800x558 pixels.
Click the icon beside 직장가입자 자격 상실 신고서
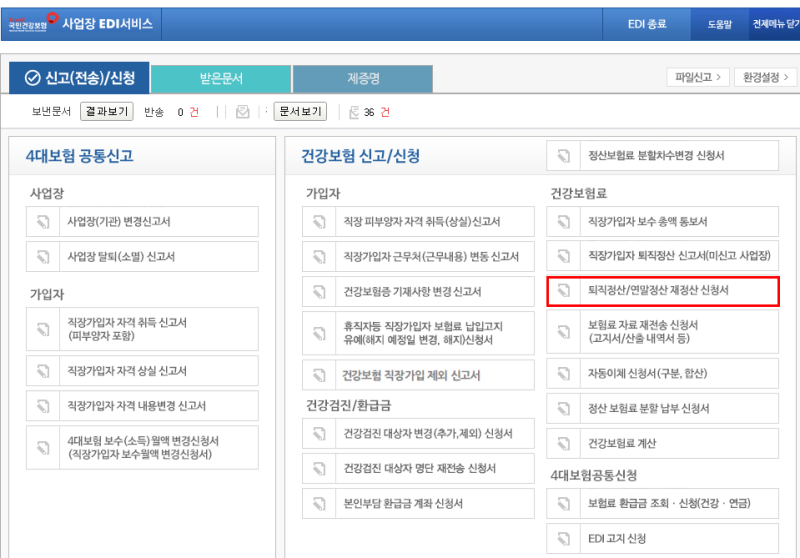click(43, 371)
